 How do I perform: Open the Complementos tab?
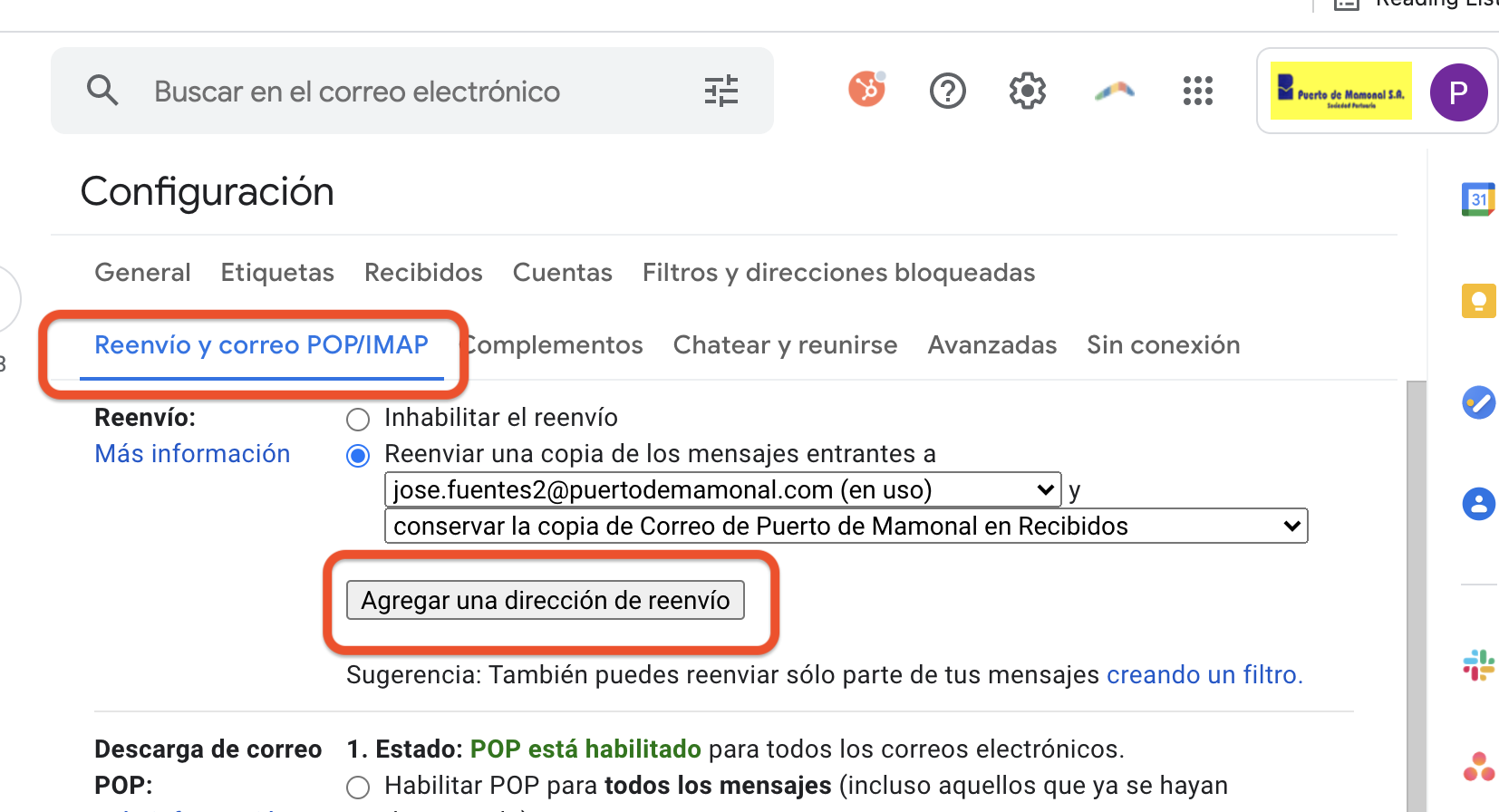pos(554,345)
